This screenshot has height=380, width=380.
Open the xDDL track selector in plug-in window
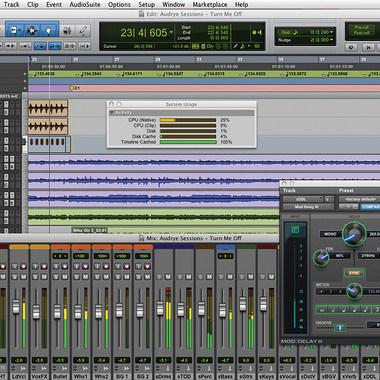pyautogui.click(x=303, y=199)
